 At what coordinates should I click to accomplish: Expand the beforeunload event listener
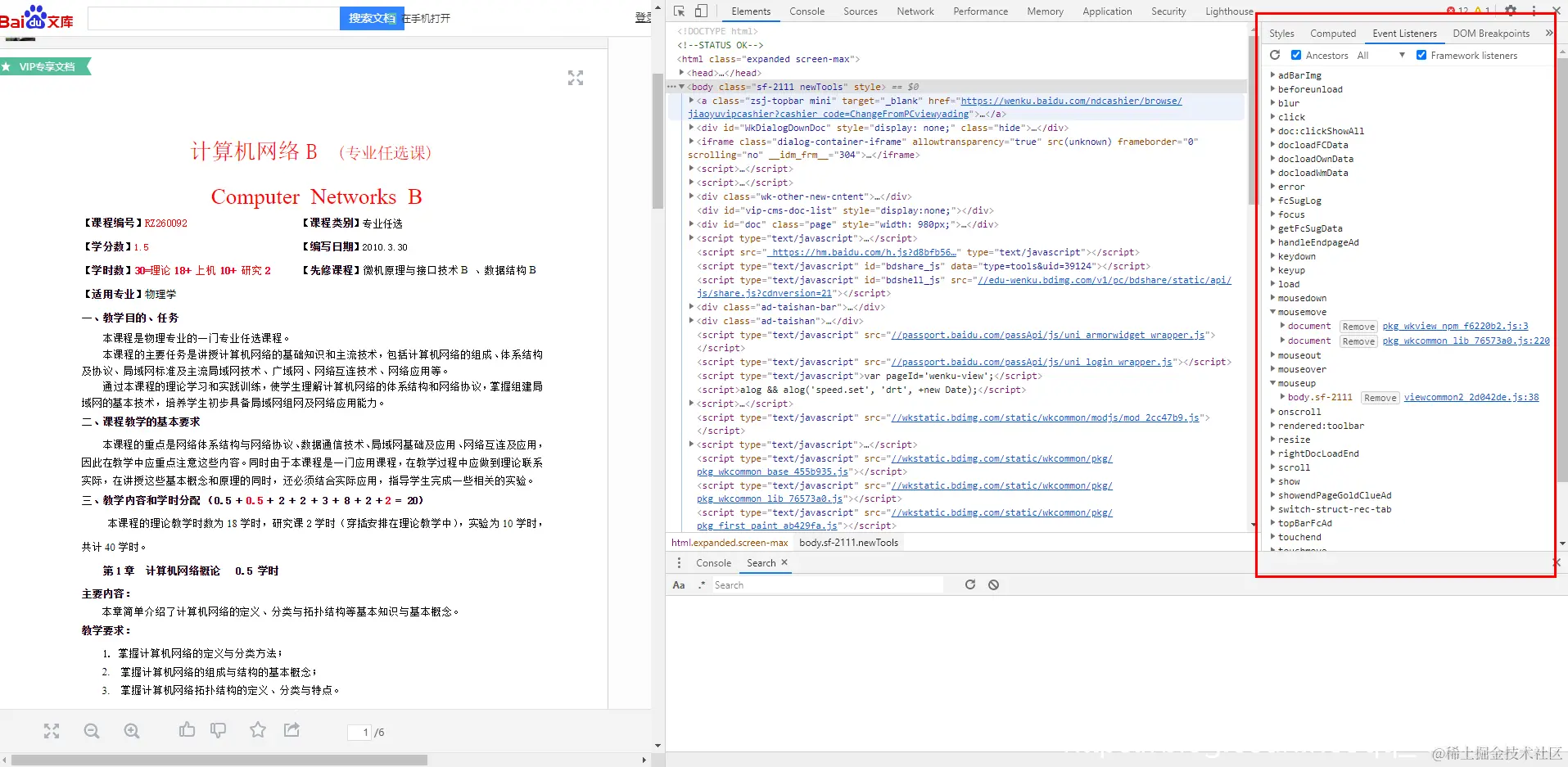pyautogui.click(x=1273, y=89)
